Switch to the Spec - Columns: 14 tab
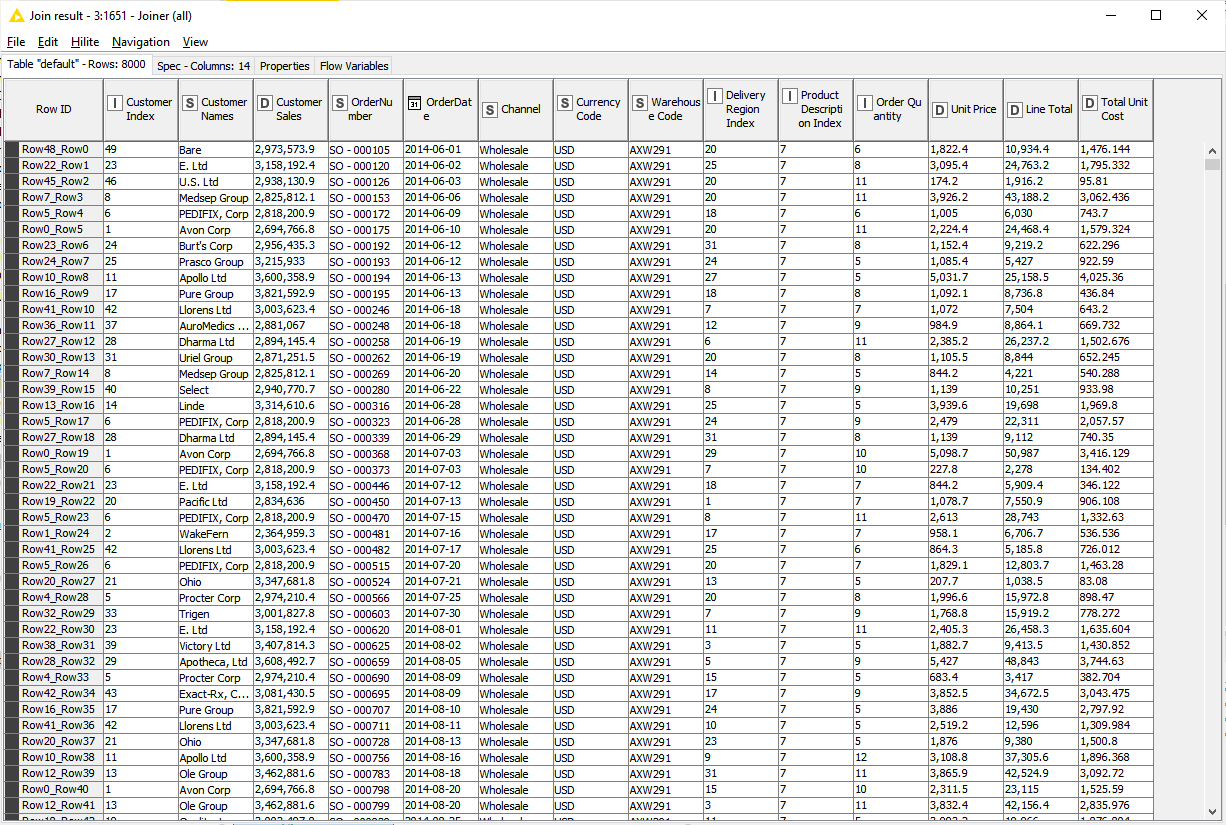 [203, 66]
